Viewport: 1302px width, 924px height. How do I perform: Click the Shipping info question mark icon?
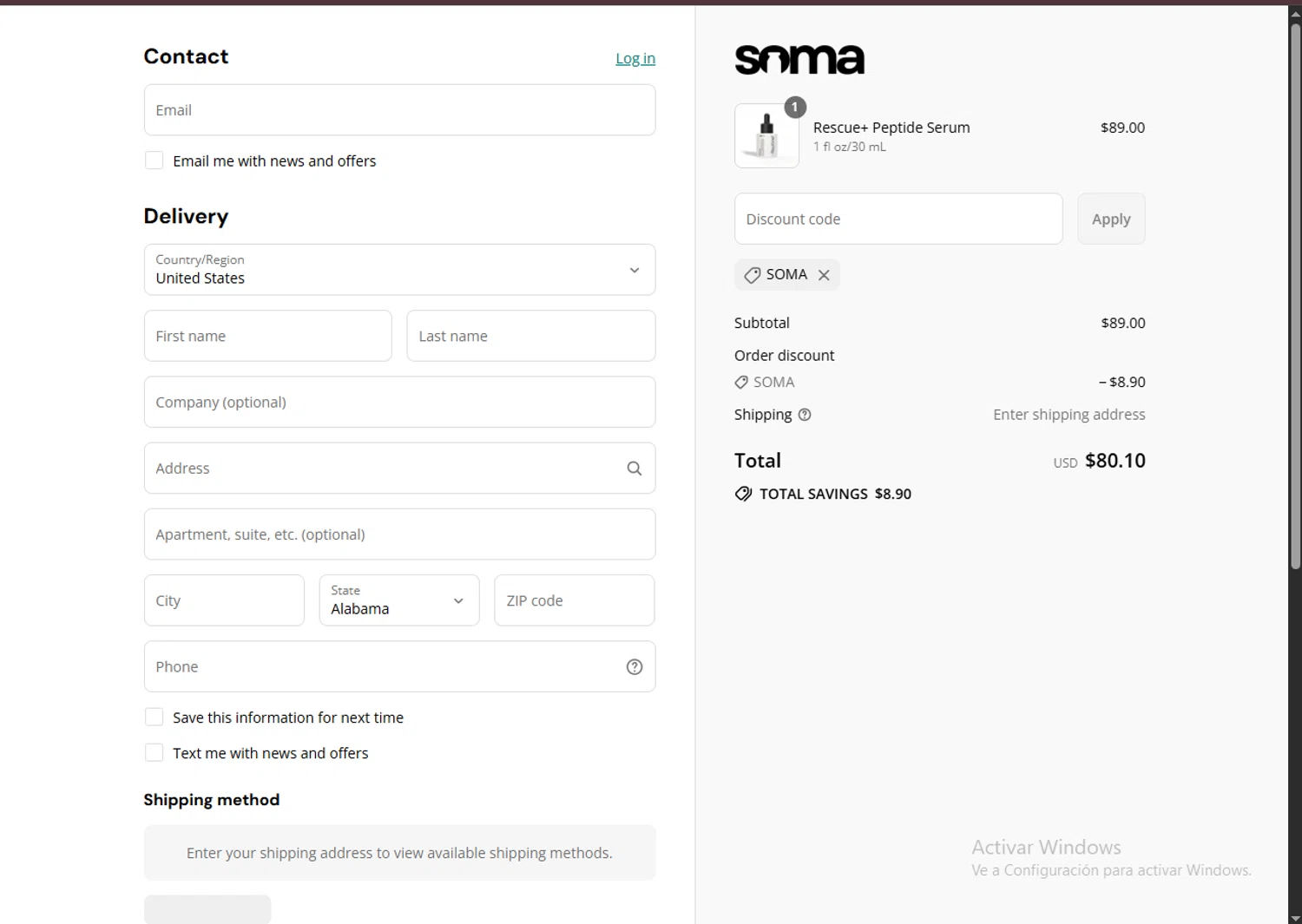pos(805,415)
